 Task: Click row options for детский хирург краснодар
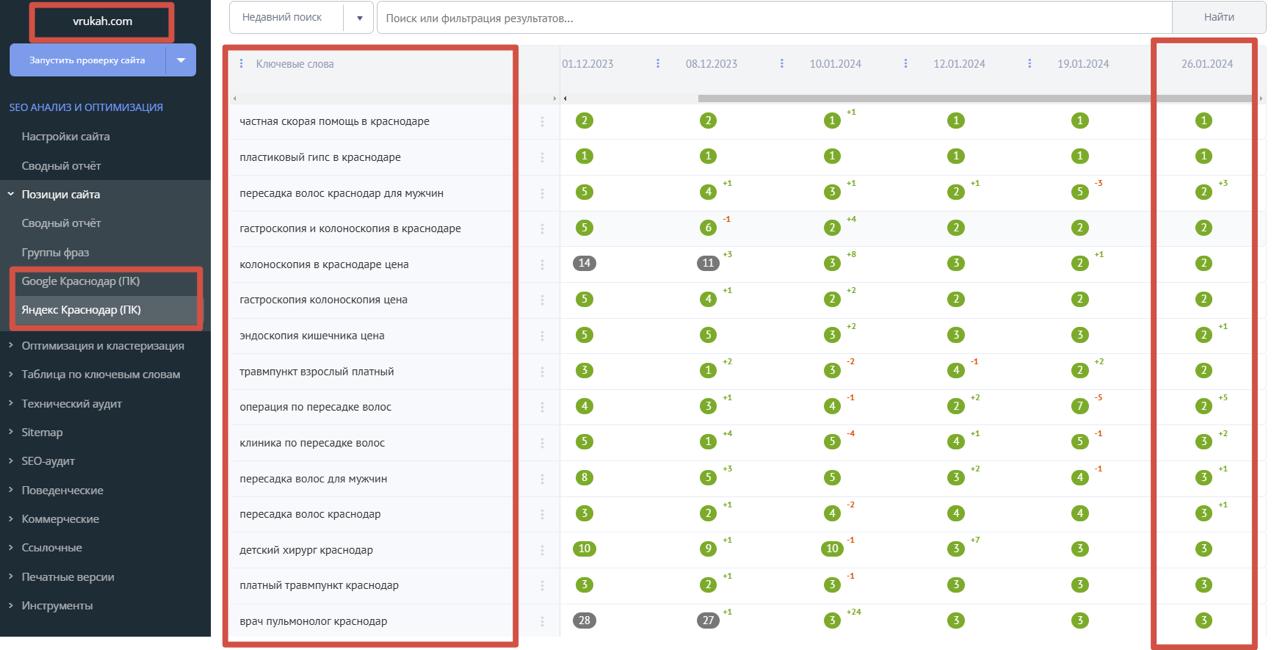(542, 550)
